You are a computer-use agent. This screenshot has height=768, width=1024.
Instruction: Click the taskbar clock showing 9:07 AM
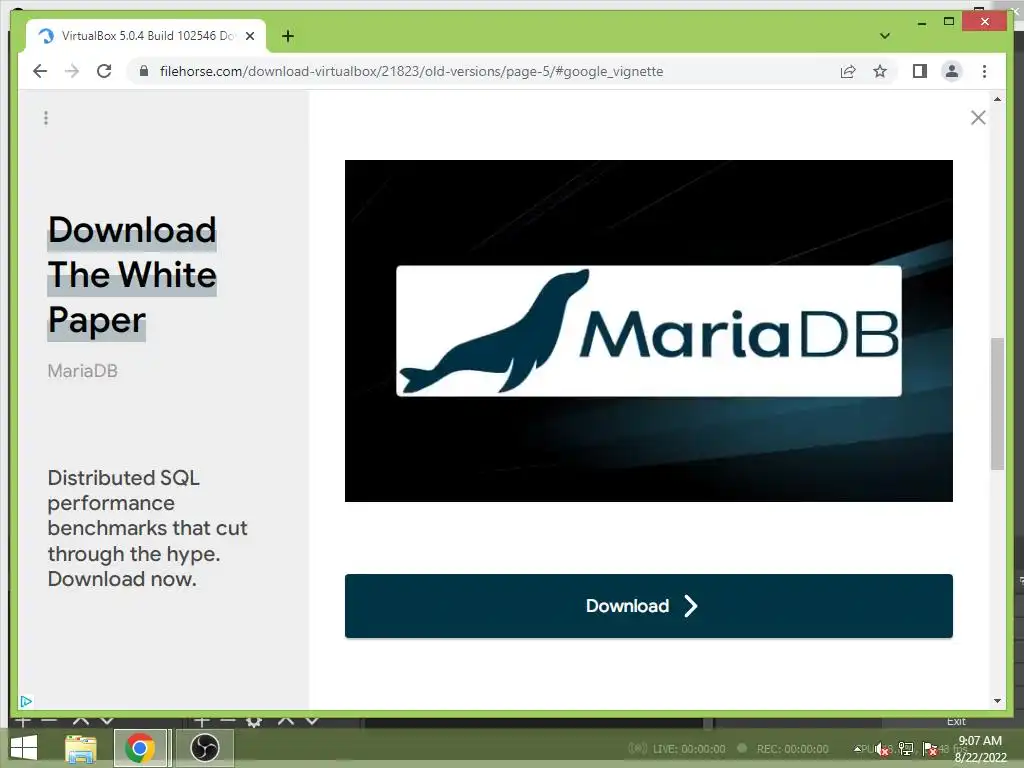coord(980,749)
